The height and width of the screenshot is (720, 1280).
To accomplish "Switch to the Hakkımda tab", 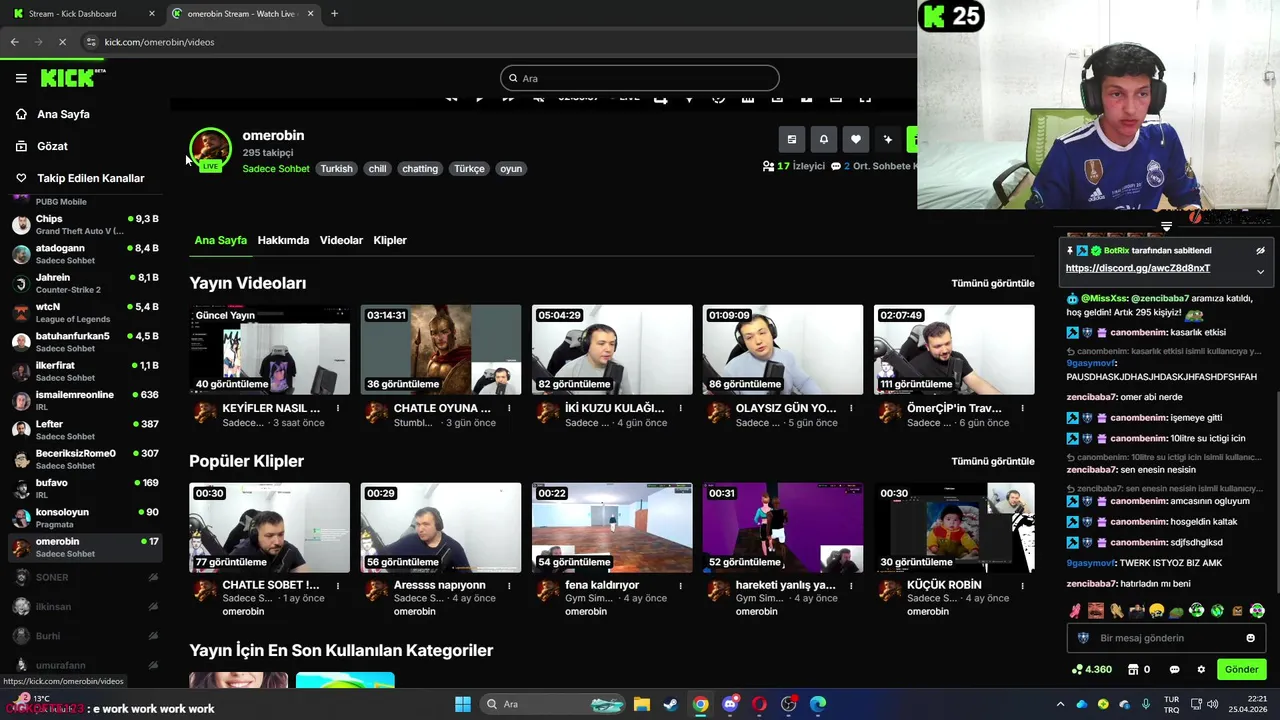I will tap(283, 240).
